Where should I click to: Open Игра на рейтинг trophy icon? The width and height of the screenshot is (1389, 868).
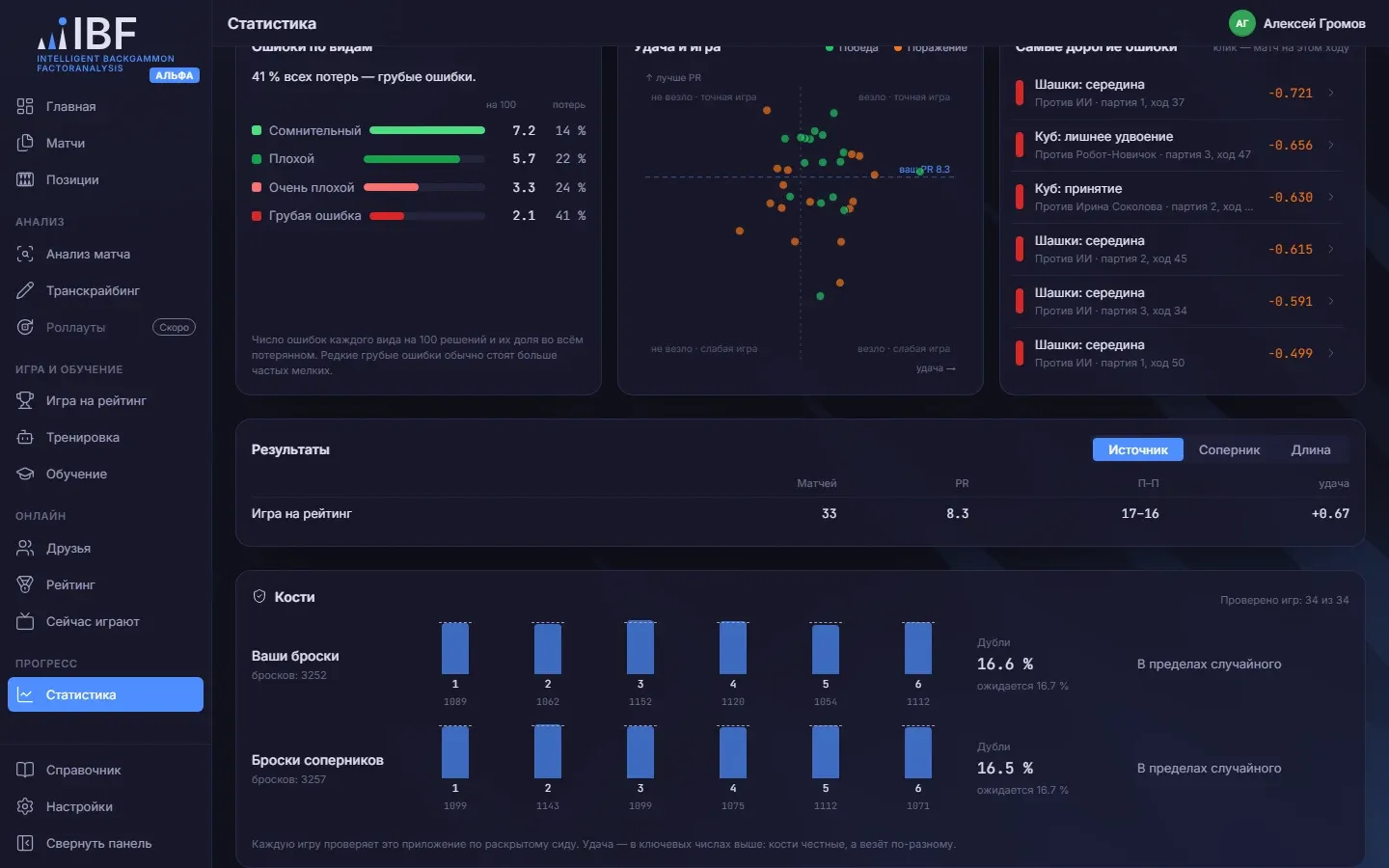[x=25, y=400]
